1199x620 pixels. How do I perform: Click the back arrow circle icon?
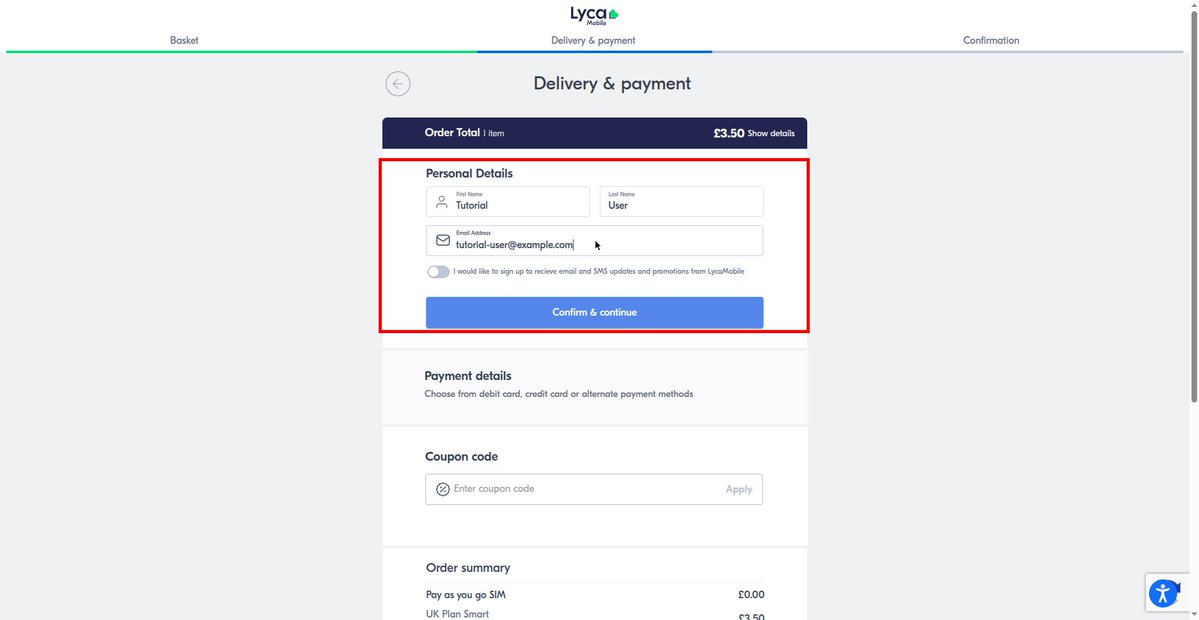click(x=398, y=83)
